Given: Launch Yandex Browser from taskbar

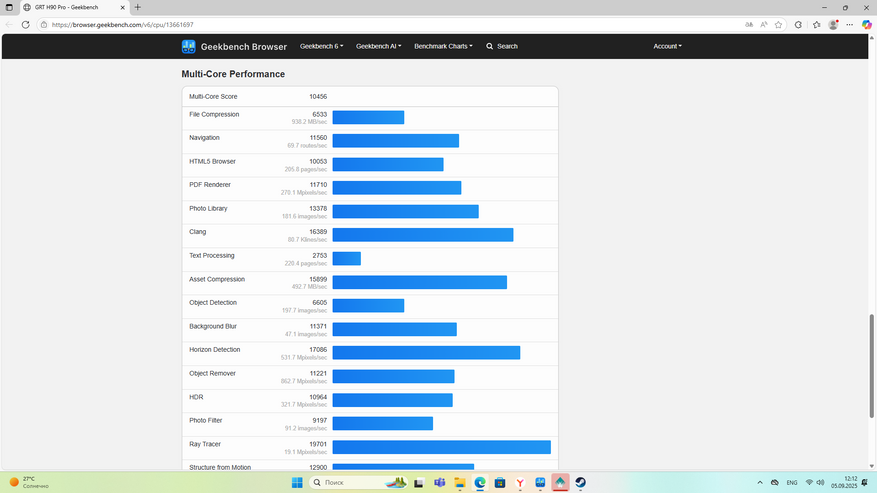Looking at the screenshot, I should 520,482.
